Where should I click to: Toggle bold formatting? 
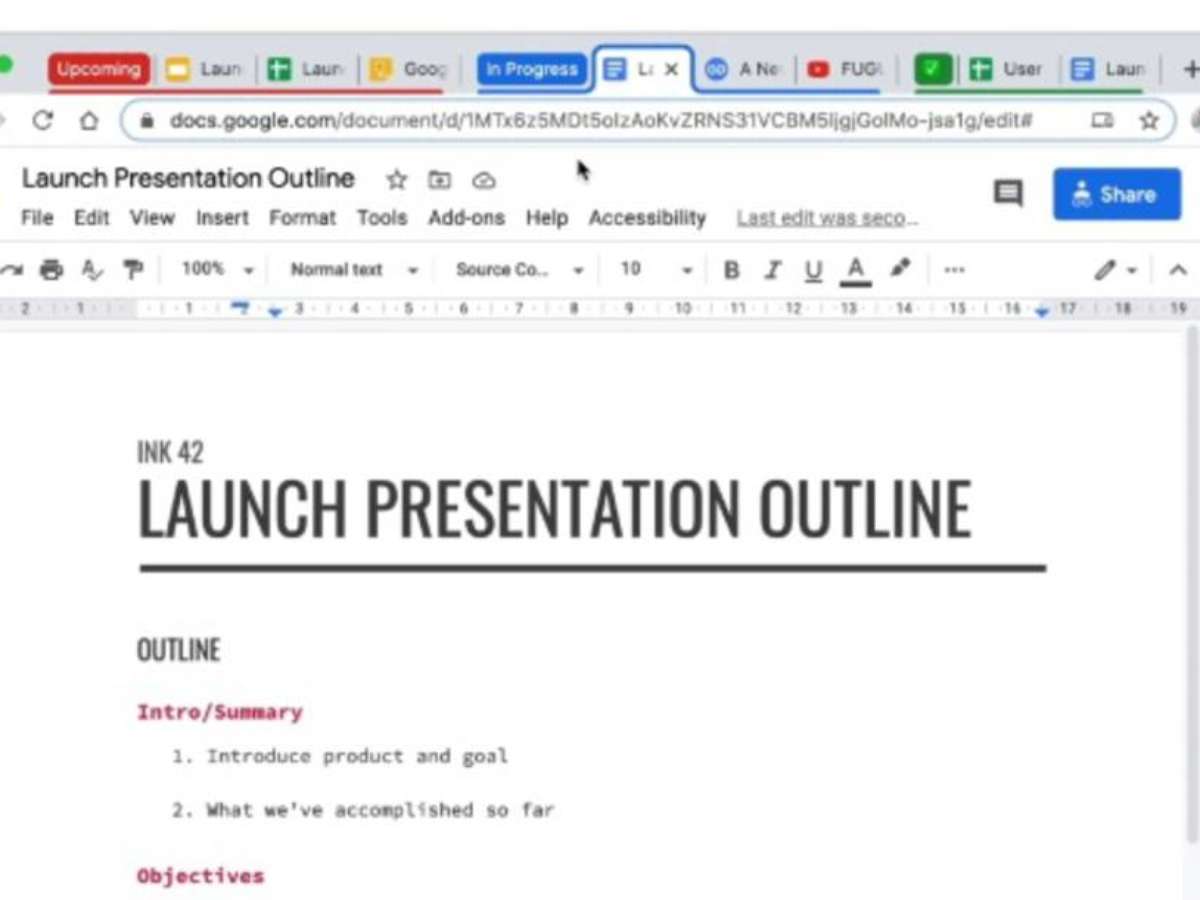point(731,270)
